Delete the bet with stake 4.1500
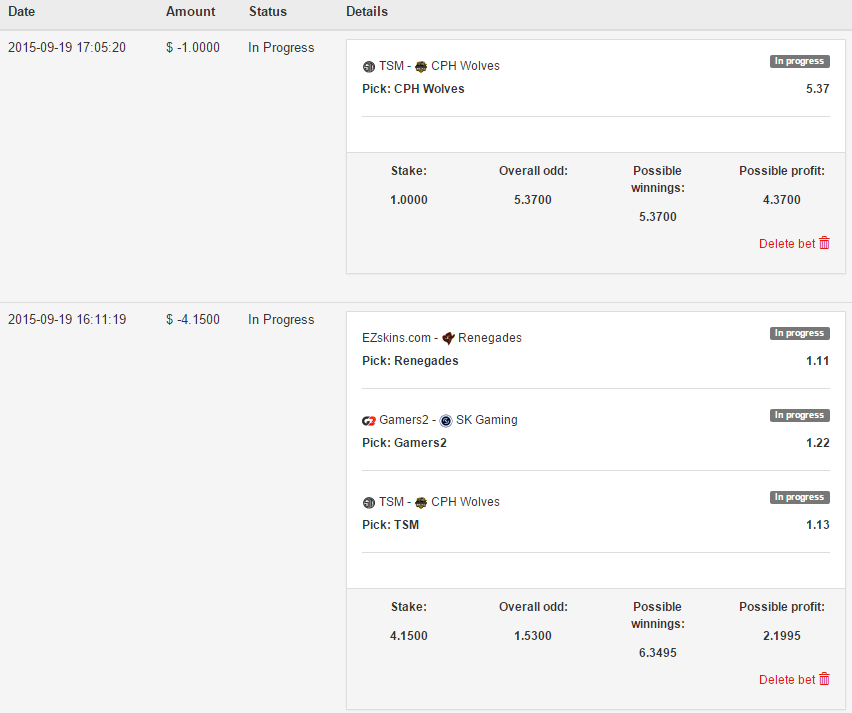Screen dimensions: 852x713 click(x=794, y=679)
